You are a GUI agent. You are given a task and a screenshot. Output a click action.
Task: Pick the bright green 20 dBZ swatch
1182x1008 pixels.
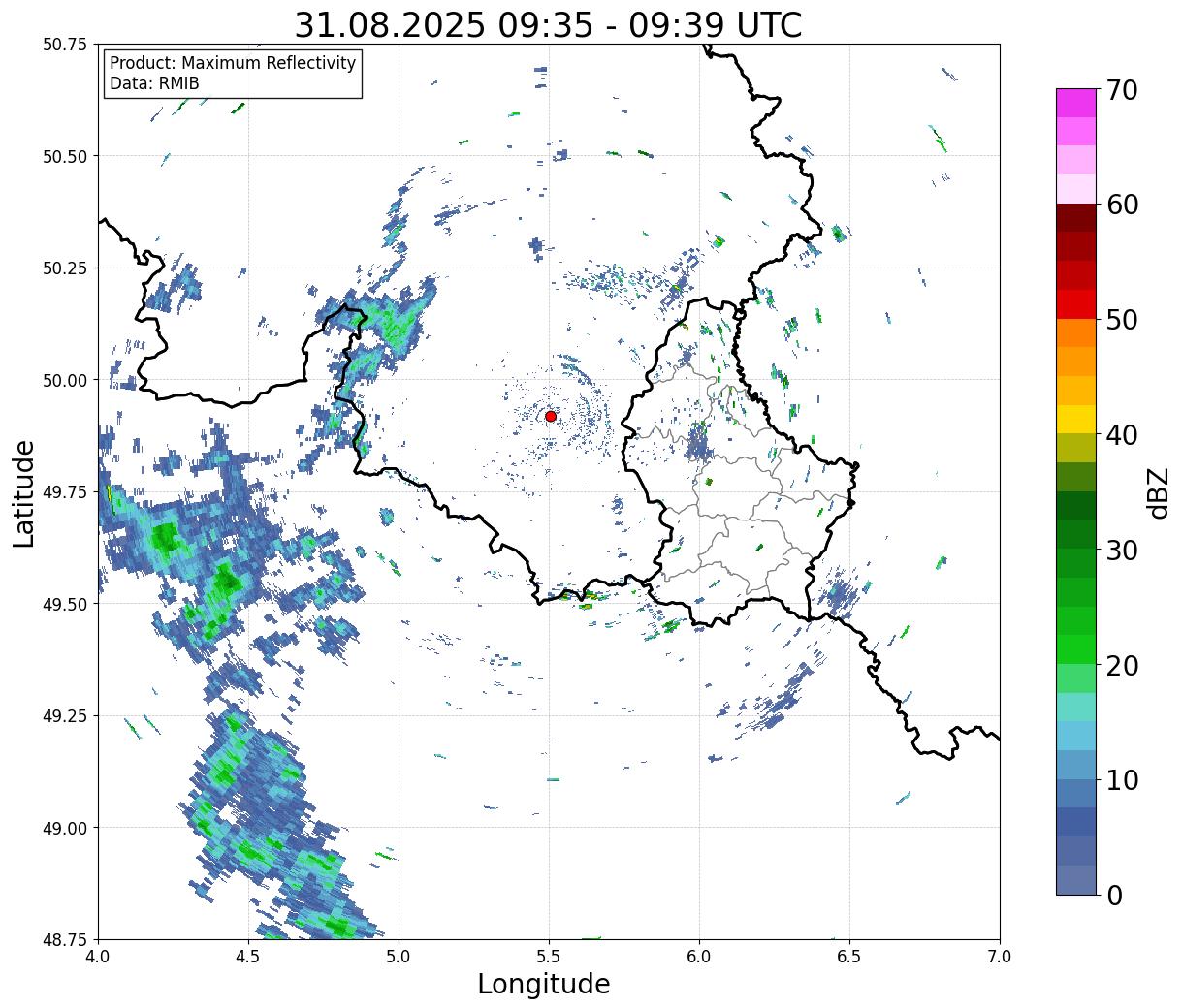(x=1076, y=649)
